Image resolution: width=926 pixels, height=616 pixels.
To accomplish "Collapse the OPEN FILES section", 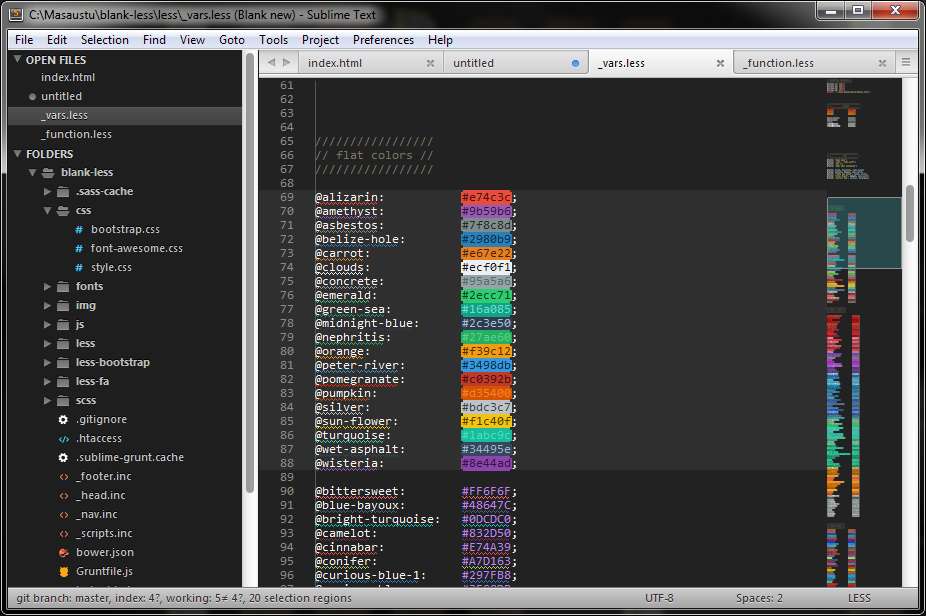I will click(17, 59).
